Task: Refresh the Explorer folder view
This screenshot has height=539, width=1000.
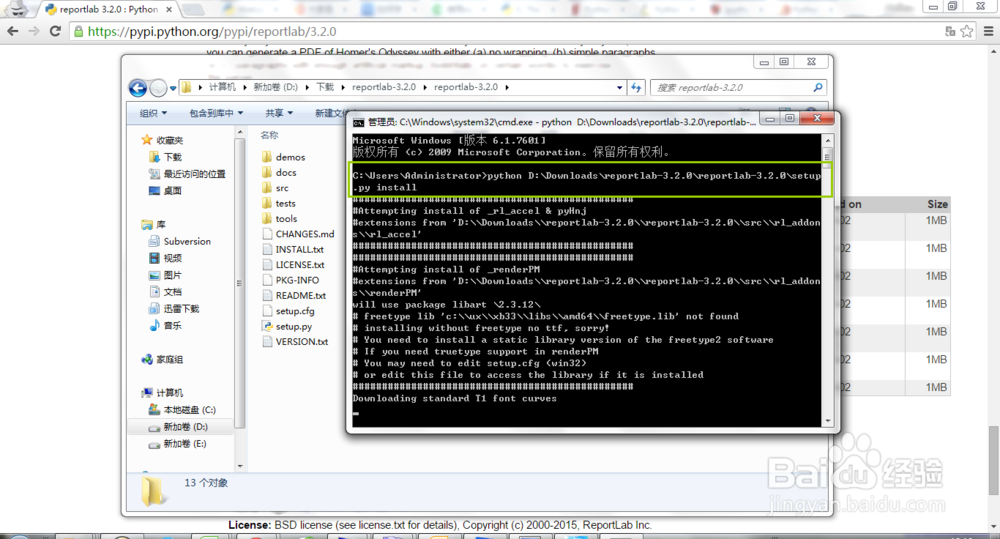Action: [x=636, y=87]
